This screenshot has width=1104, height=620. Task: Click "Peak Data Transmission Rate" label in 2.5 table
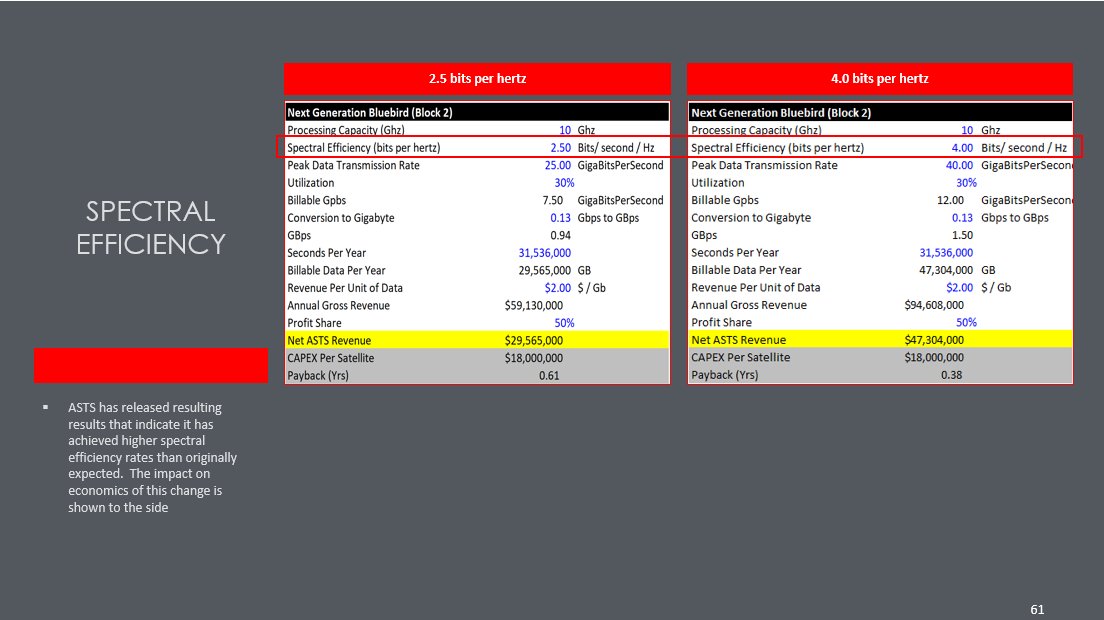[x=353, y=165]
